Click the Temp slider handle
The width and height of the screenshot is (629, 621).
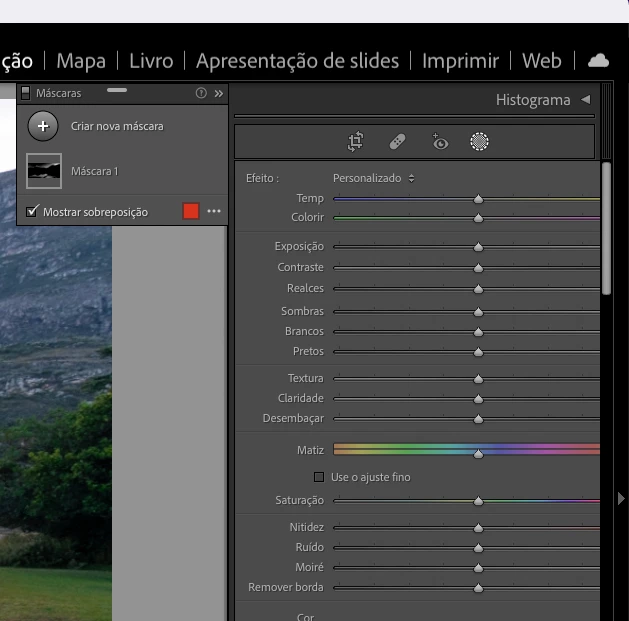point(478,199)
